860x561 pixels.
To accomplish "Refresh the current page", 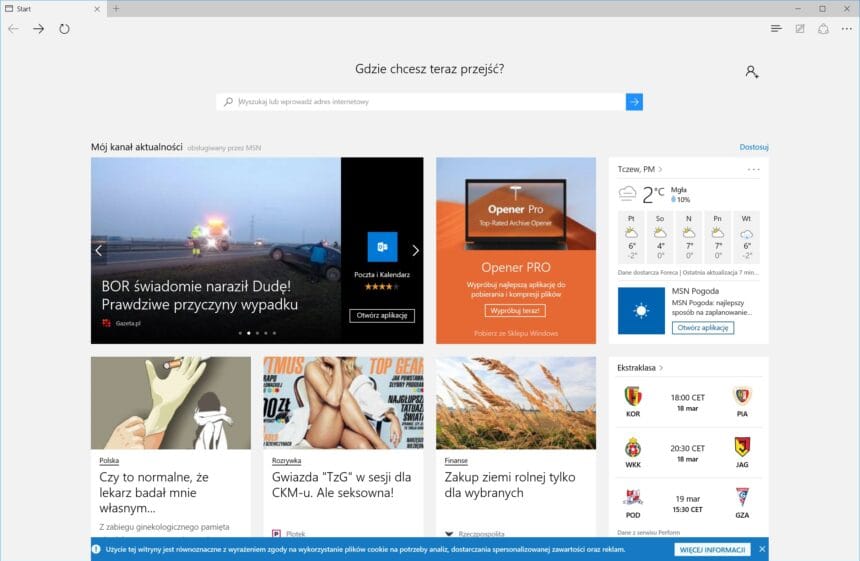I will [64, 29].
